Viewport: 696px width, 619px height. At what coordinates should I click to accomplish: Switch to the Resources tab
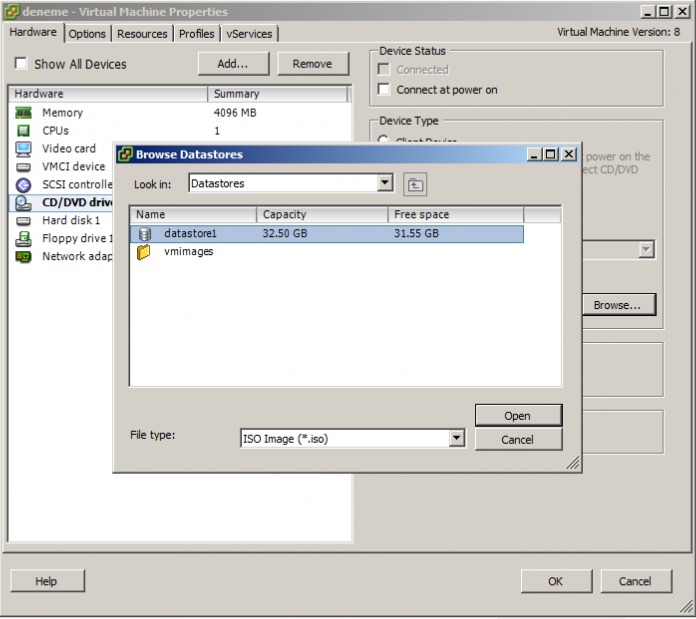(142, 34)
